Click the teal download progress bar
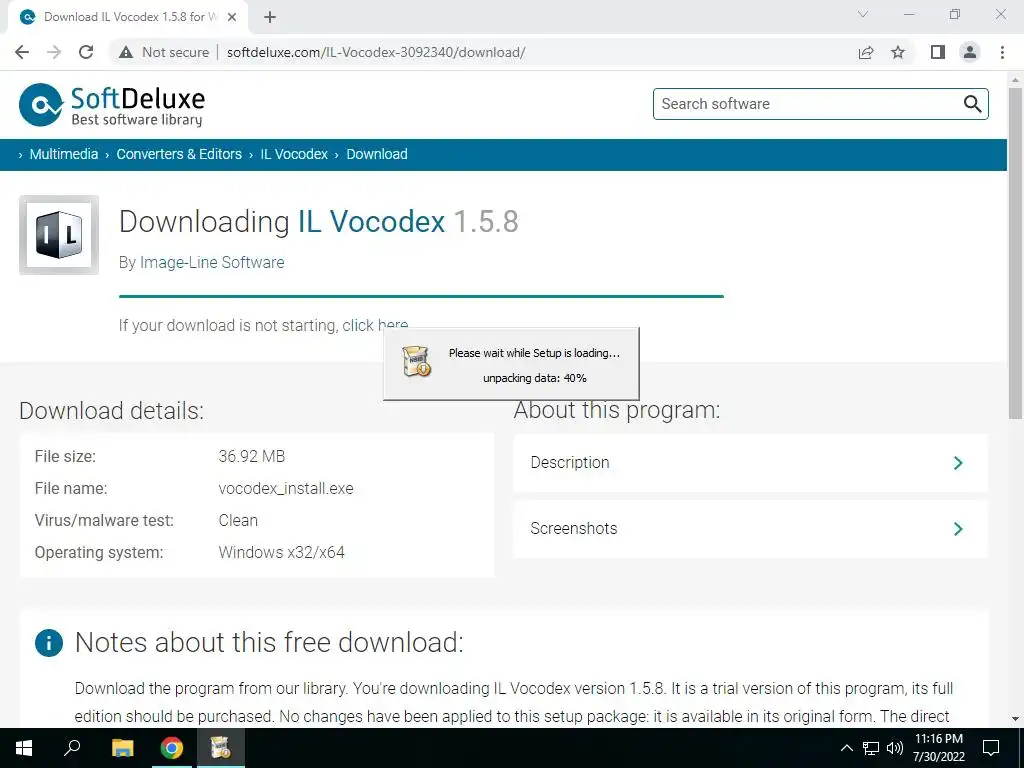The width and height of the screenshot is (1024, 768). coord(421,296)
